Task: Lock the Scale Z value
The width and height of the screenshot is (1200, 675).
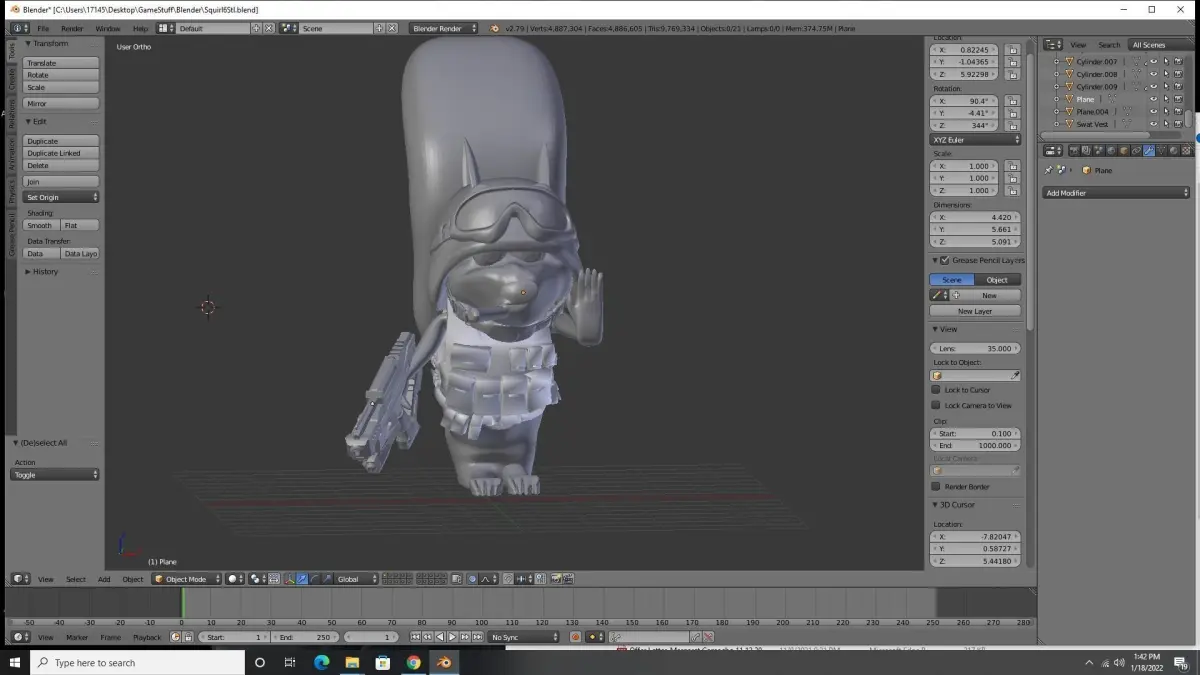Action: tap(1012, 190)
